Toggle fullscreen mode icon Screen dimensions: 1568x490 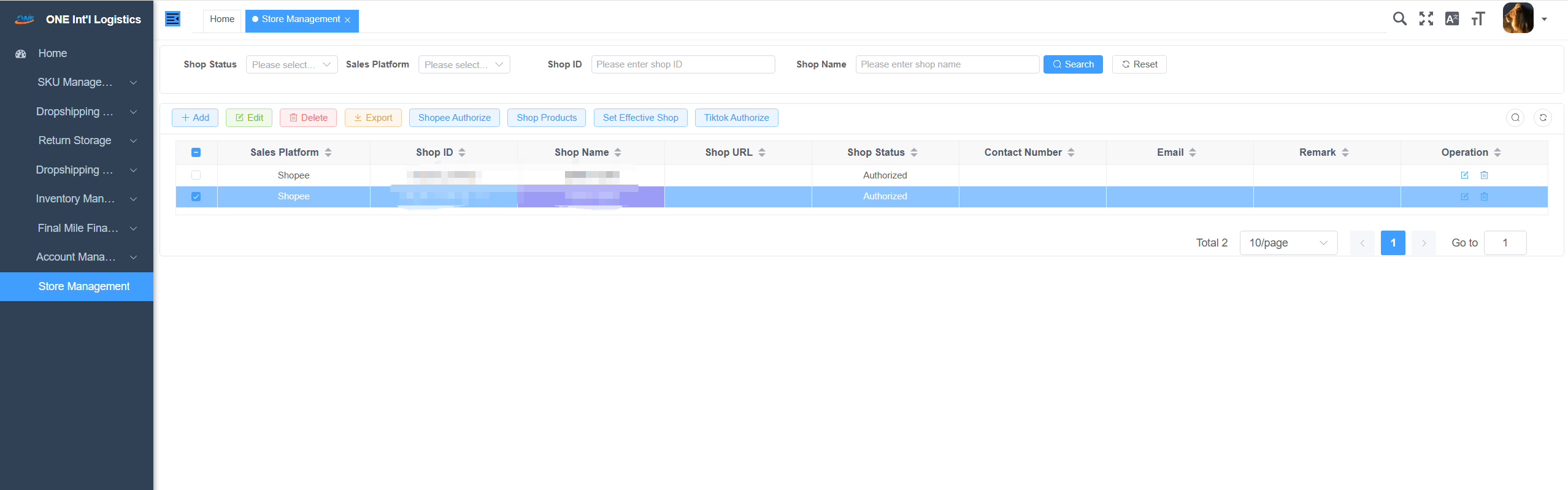click(x=1426, y=19)
